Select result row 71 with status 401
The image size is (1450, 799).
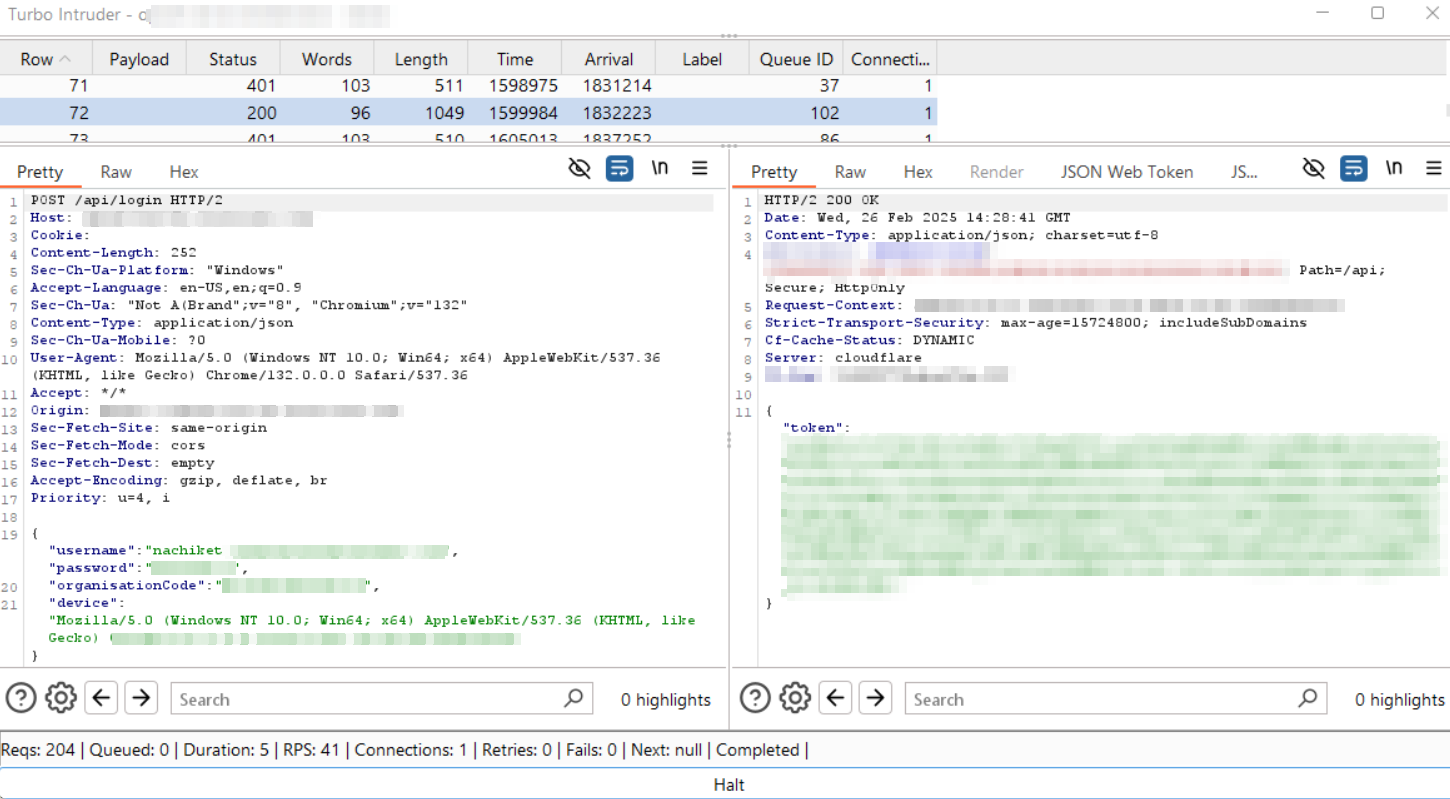468,86
